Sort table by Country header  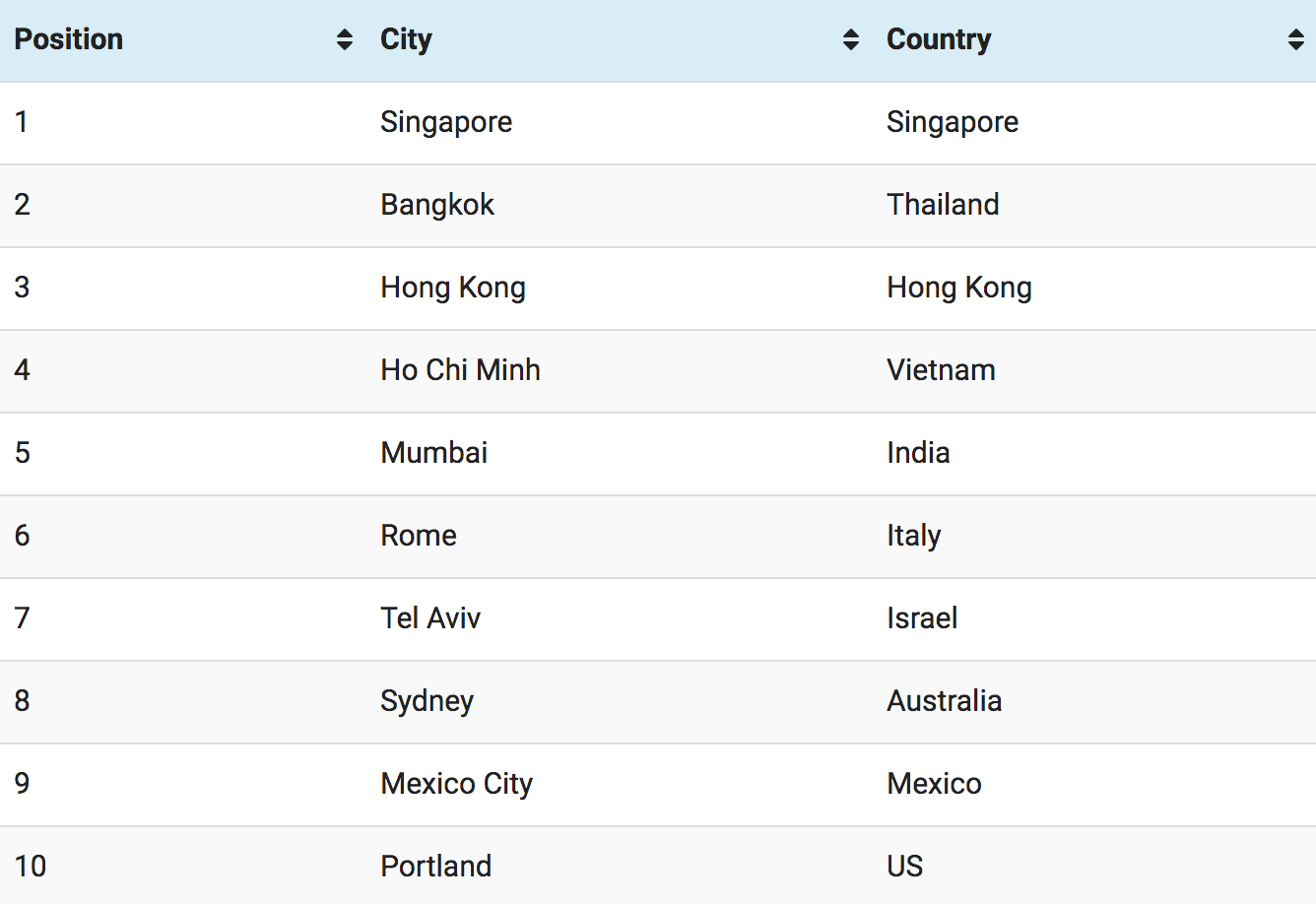coord(1094,40)
